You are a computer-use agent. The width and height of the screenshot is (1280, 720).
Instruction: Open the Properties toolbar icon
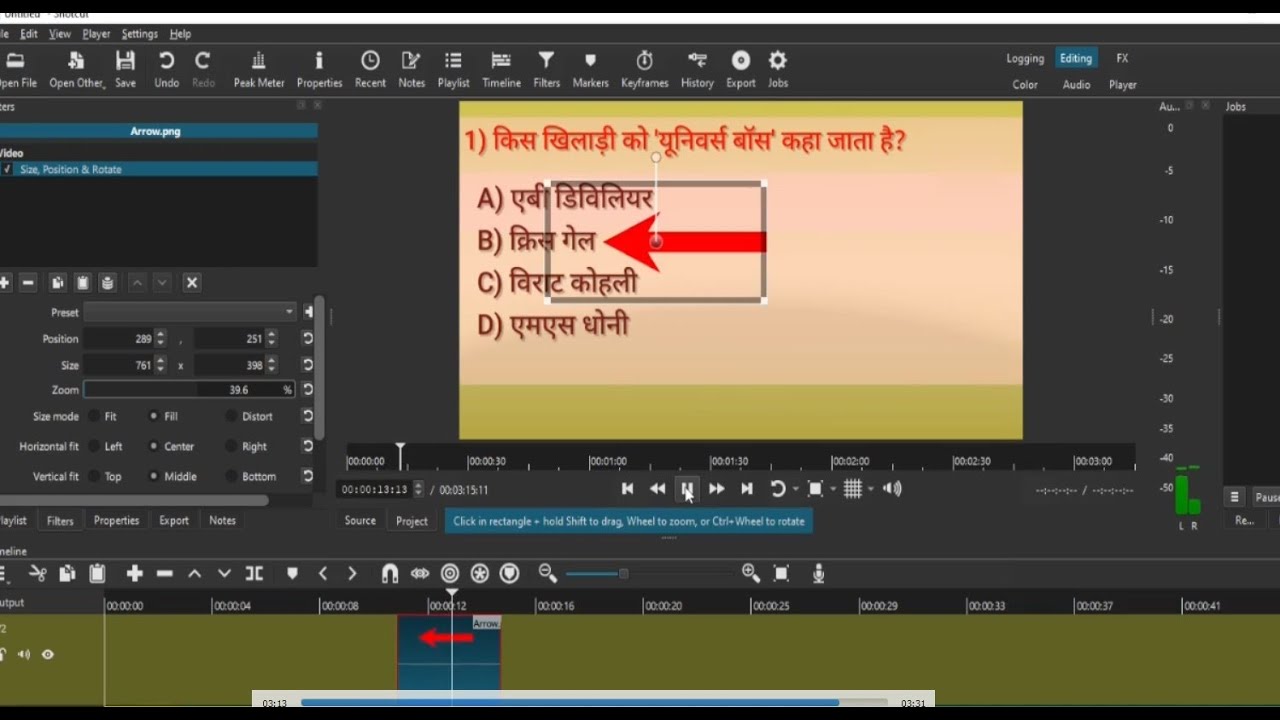319,69
